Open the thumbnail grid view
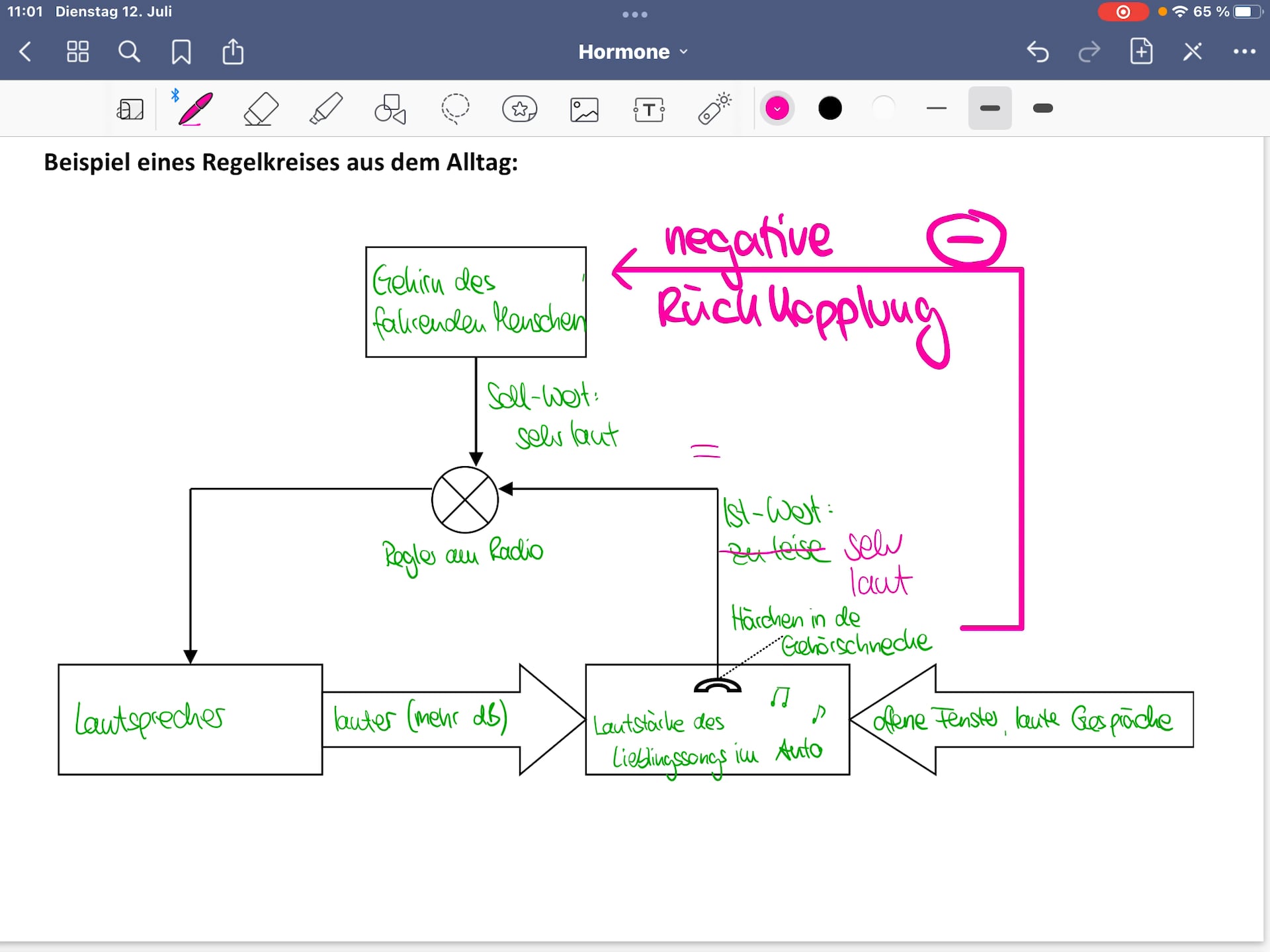This screenshot has width=1270, height=952. click(x=78, y=52)
